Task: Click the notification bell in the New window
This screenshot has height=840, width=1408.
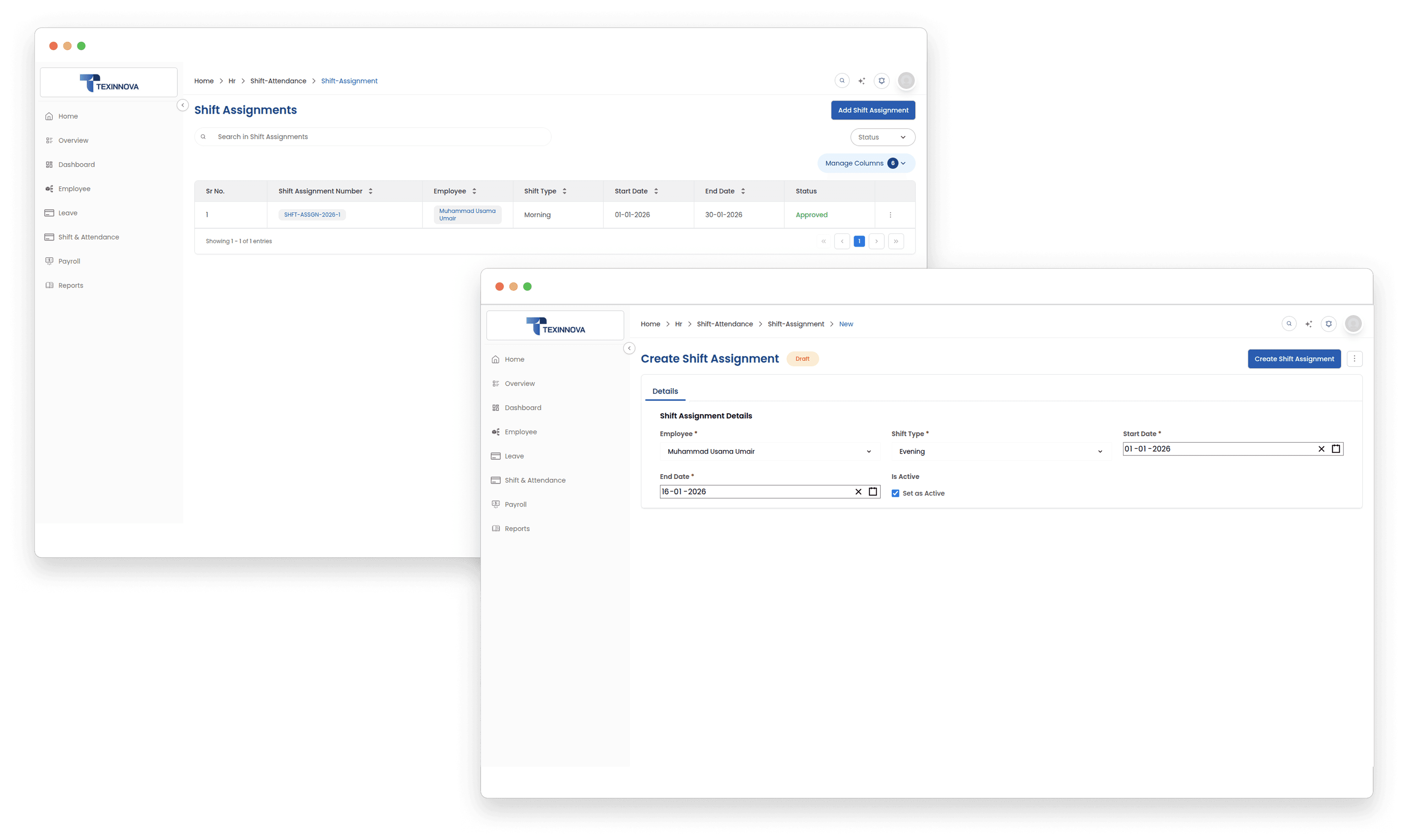Action: point(1328,324)
